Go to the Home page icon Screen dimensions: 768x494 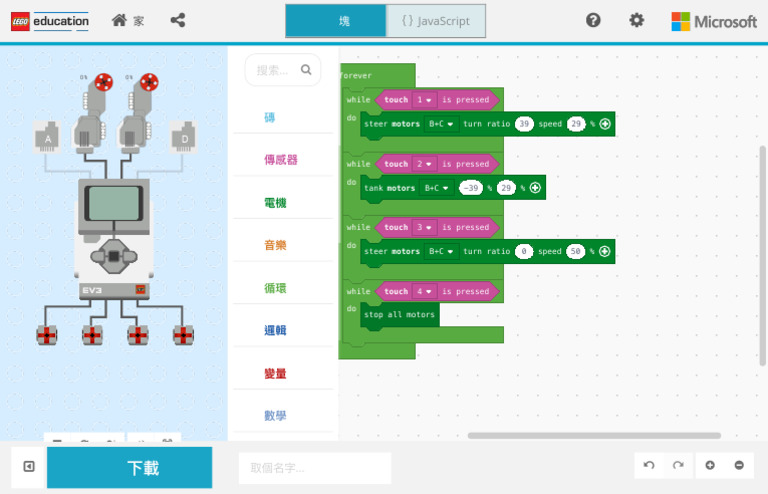click(x=119, y=21)
